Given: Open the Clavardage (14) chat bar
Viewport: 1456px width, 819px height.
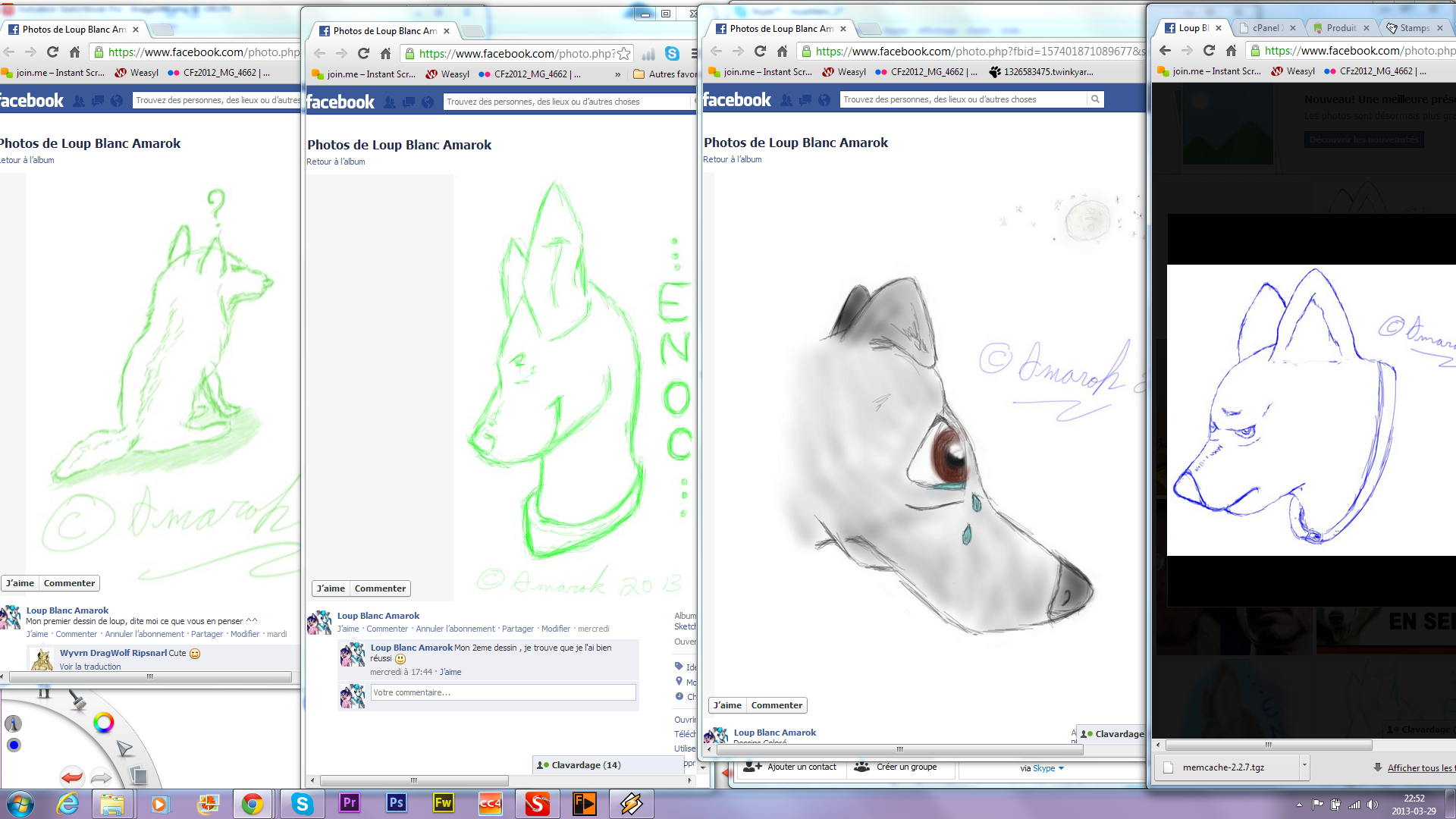Looking at the screenshot, I should pyautogui.click(x=585, y=765).
